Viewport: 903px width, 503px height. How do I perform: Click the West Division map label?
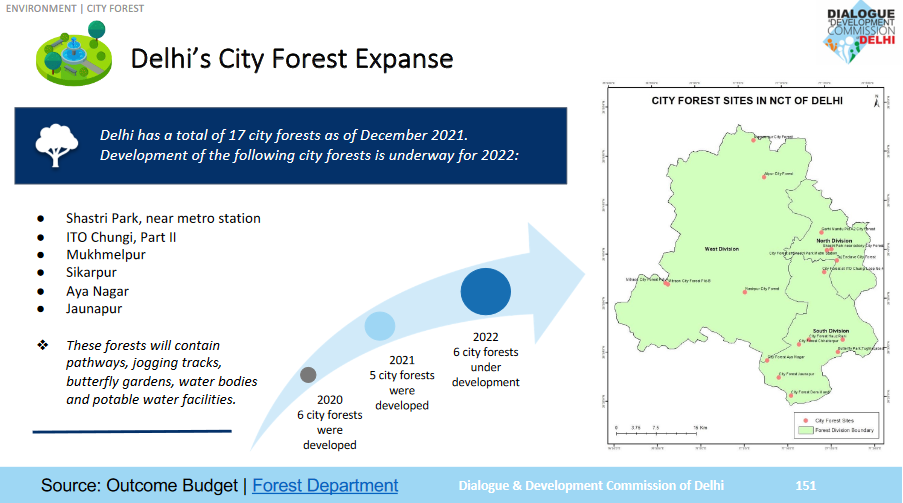click(x=722, y=249)
